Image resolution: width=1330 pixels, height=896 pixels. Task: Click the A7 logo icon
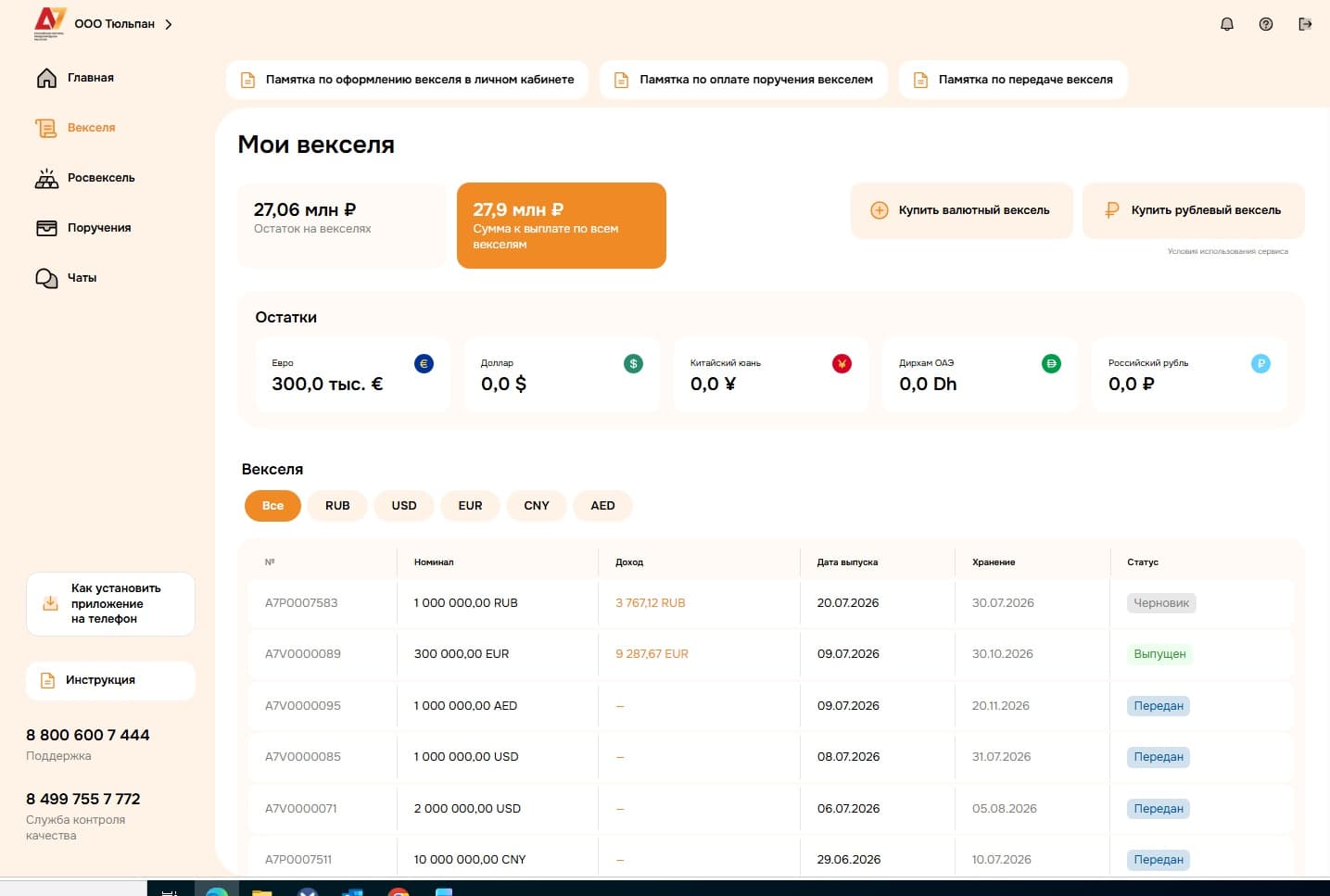(x=50, y=23)
